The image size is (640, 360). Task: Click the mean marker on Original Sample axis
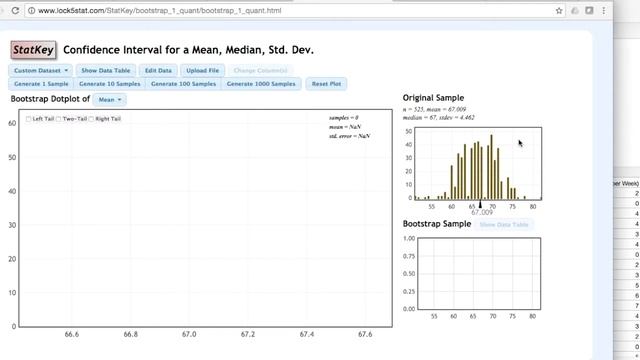tap(480, 204)
